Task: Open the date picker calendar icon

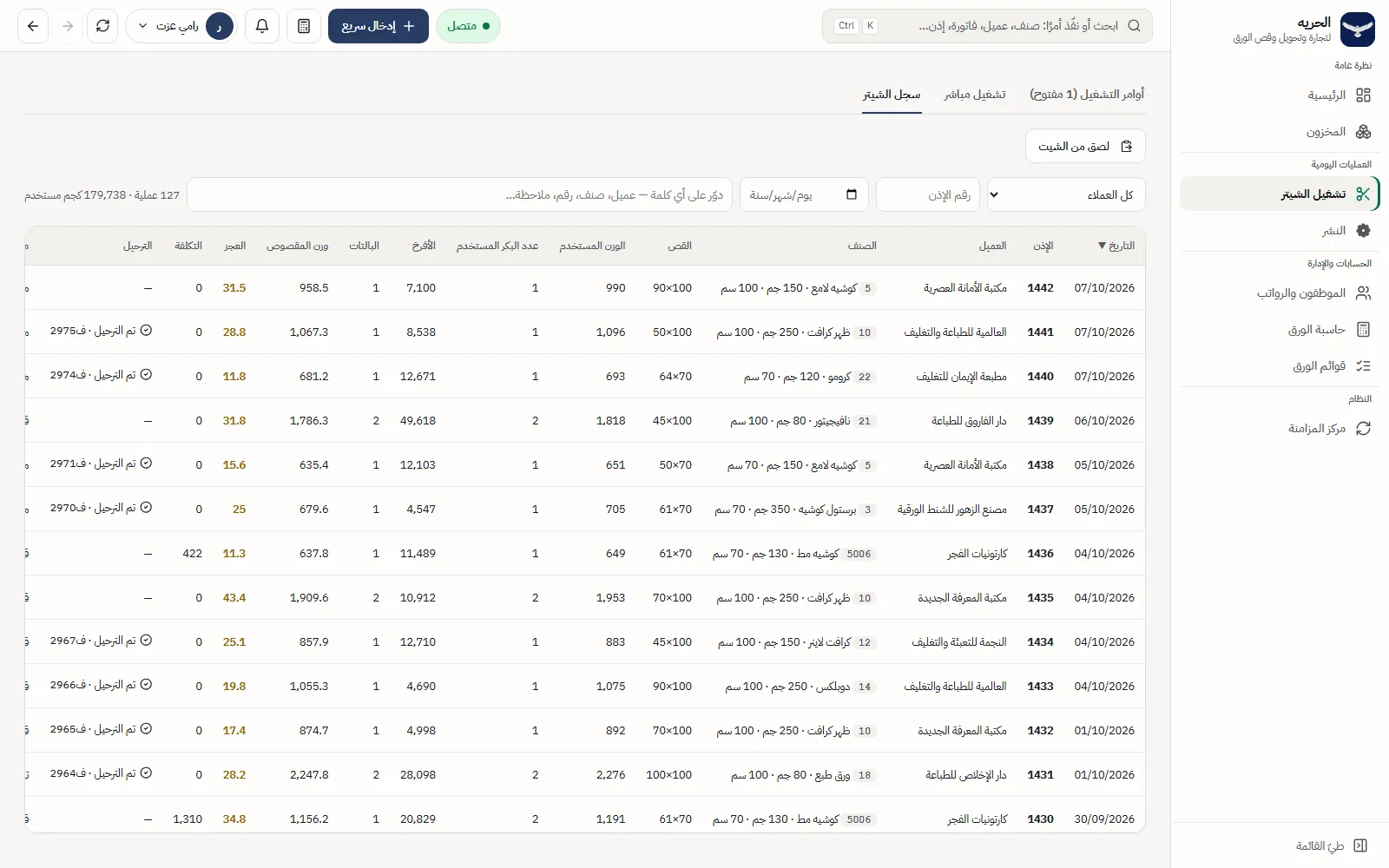Action: click(x=852, y=194)
